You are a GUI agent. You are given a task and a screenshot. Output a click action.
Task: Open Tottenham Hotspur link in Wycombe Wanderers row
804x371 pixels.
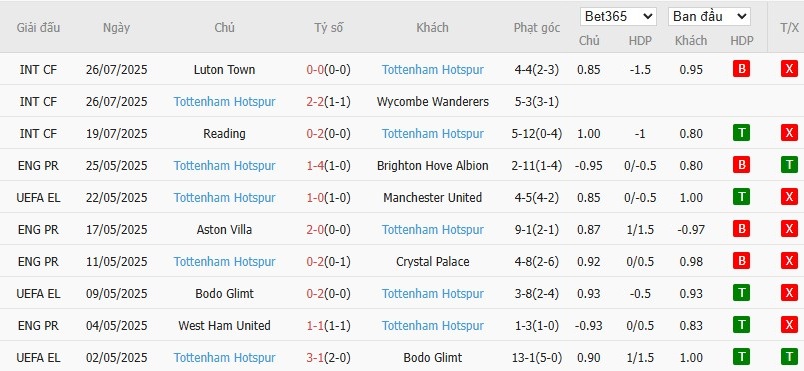pos(225,101)
